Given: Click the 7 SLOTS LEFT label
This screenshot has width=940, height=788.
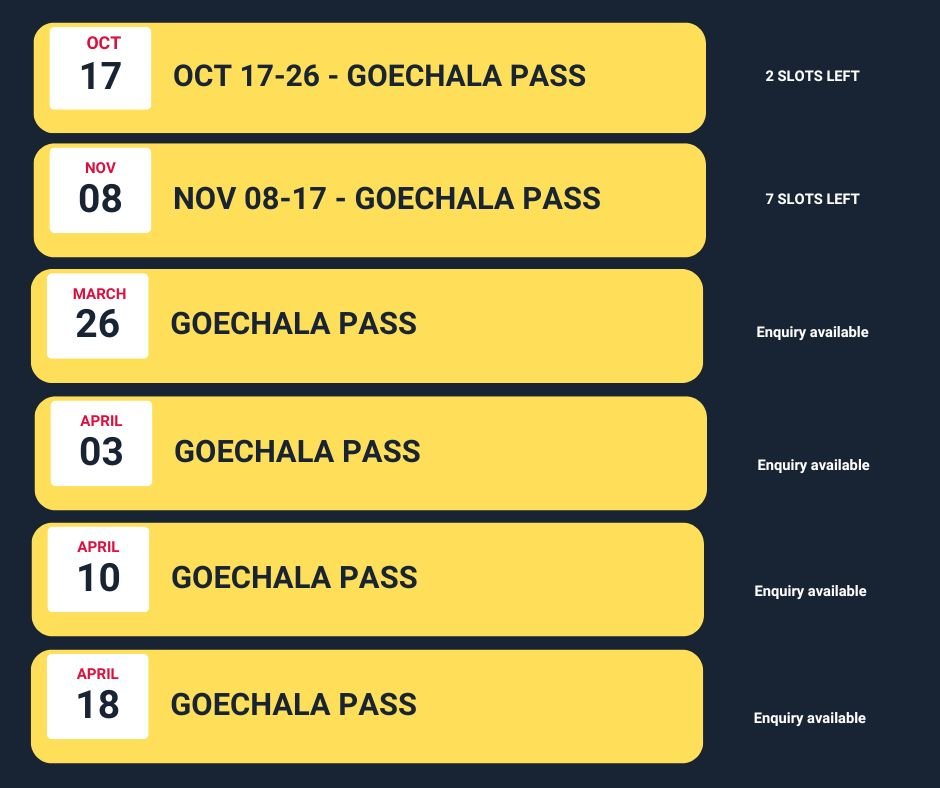Looking at the screenshot, I should coord(812,199).
